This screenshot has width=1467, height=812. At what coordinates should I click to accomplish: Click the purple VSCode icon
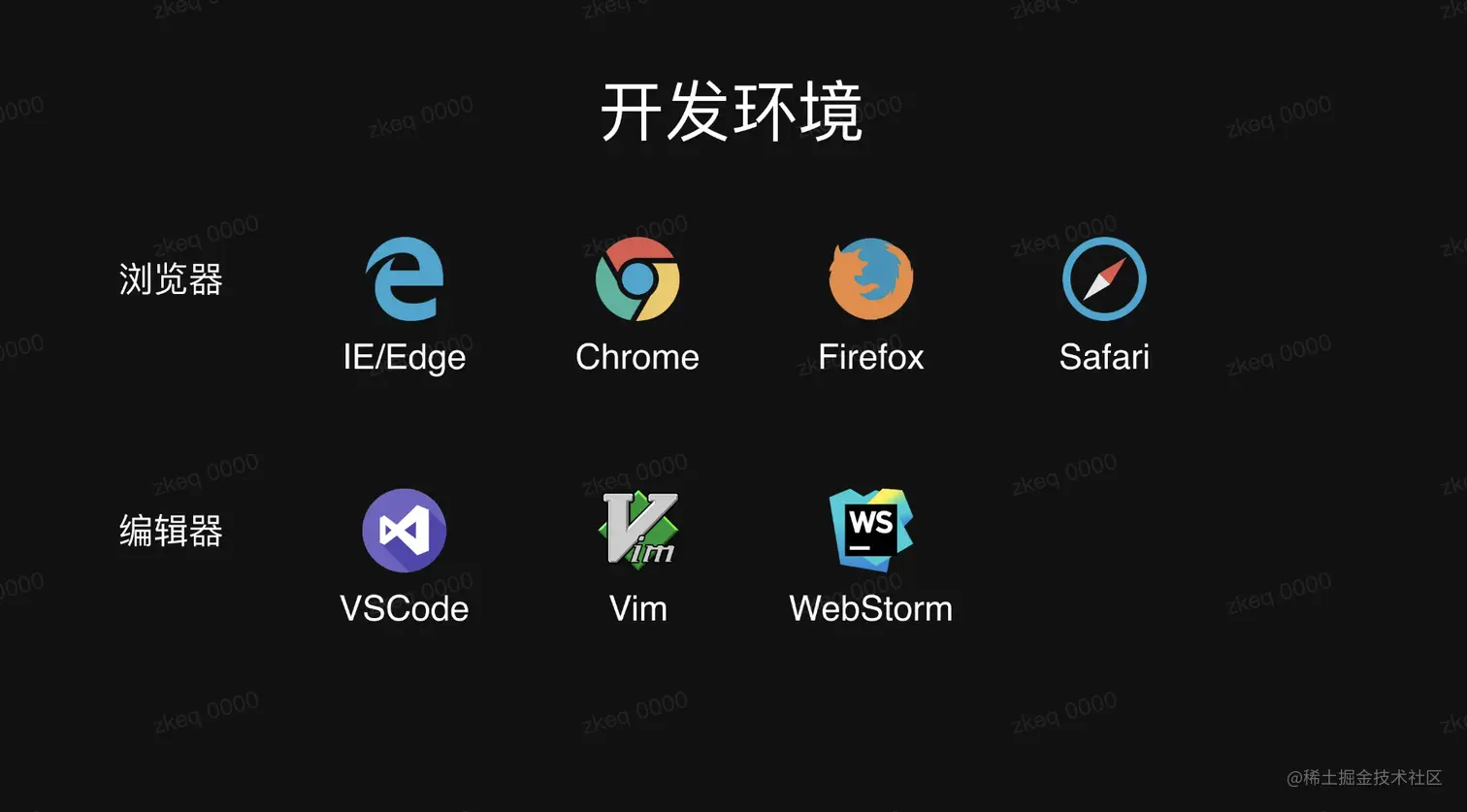tap(405, 531)
